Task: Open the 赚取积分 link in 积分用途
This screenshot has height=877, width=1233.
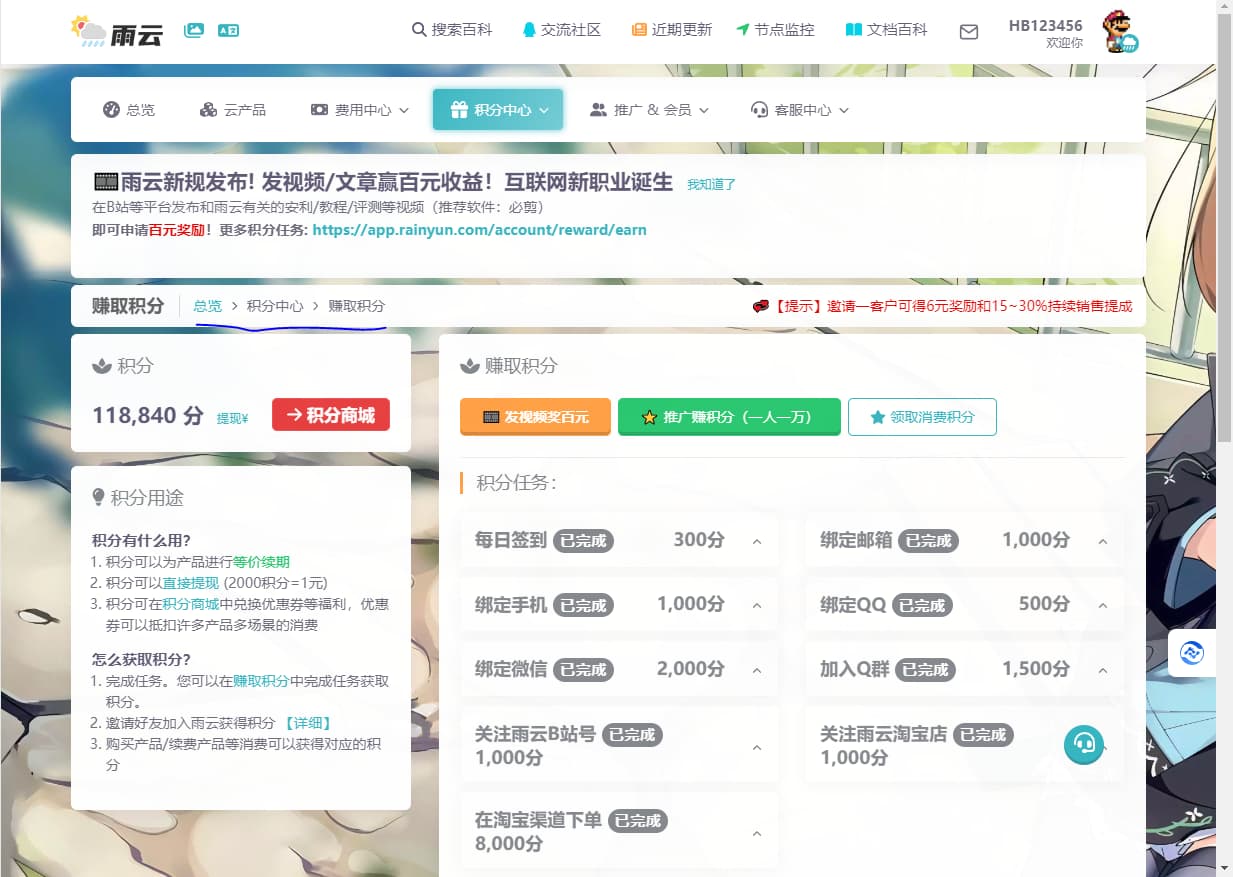Action: (x=261, y=681)
